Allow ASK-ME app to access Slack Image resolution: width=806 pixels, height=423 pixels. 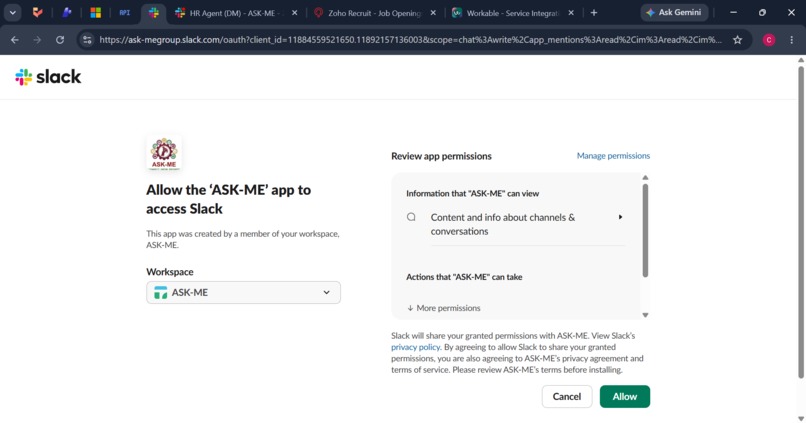pos(625,396)
